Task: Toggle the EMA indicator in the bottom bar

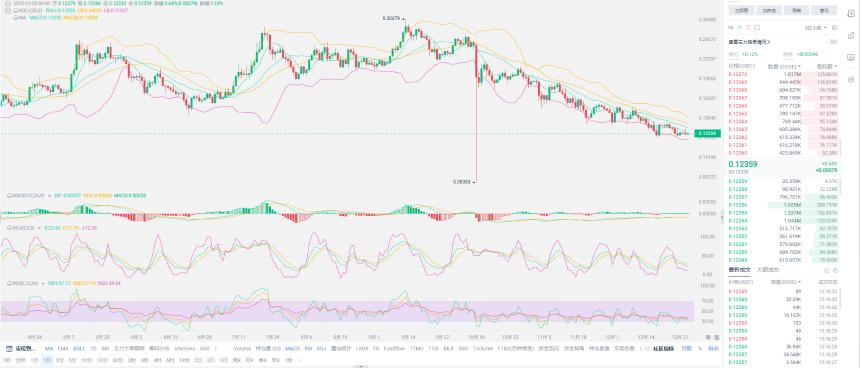Action: point(63,349)
